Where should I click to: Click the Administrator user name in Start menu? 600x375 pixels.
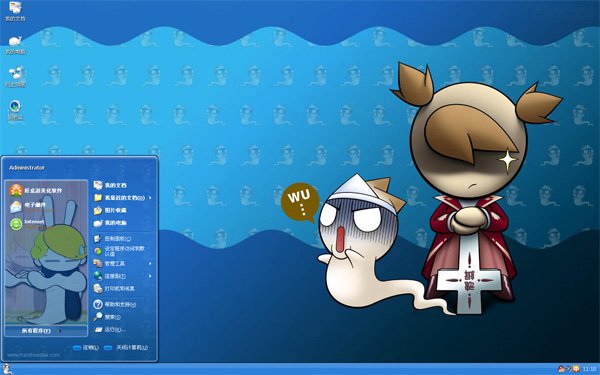pos(27,168)
